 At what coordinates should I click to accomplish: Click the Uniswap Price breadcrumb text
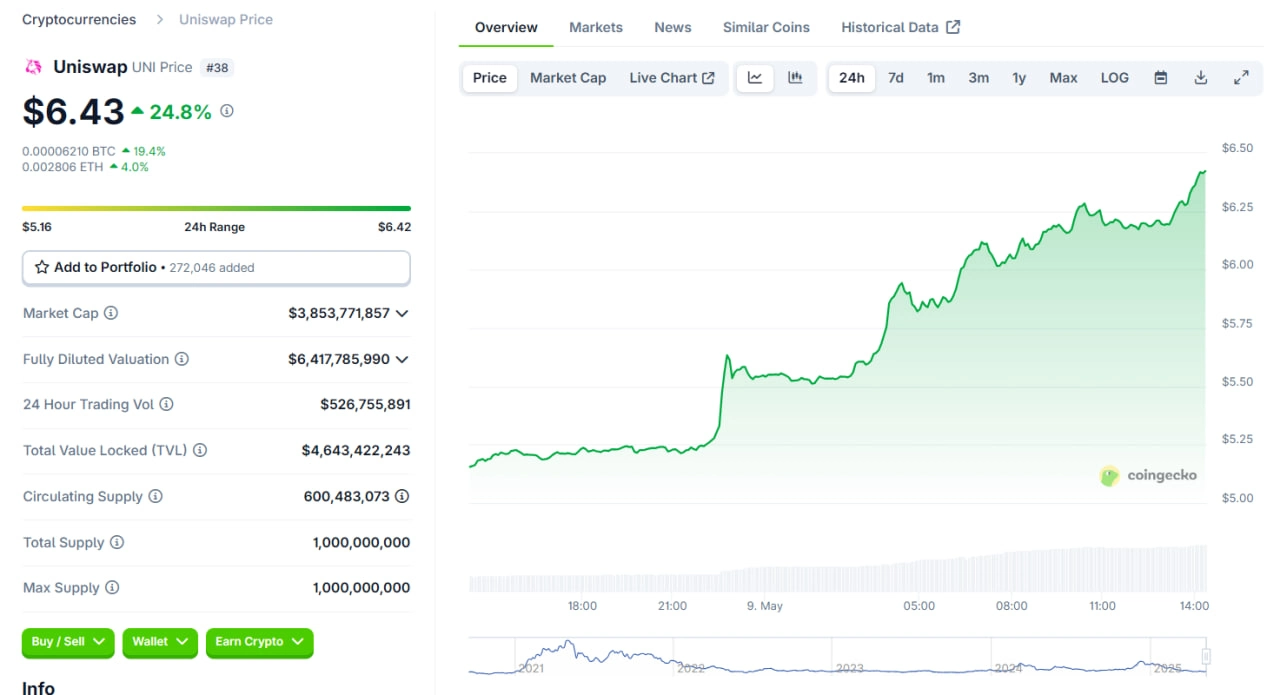(x=226, y=19)
